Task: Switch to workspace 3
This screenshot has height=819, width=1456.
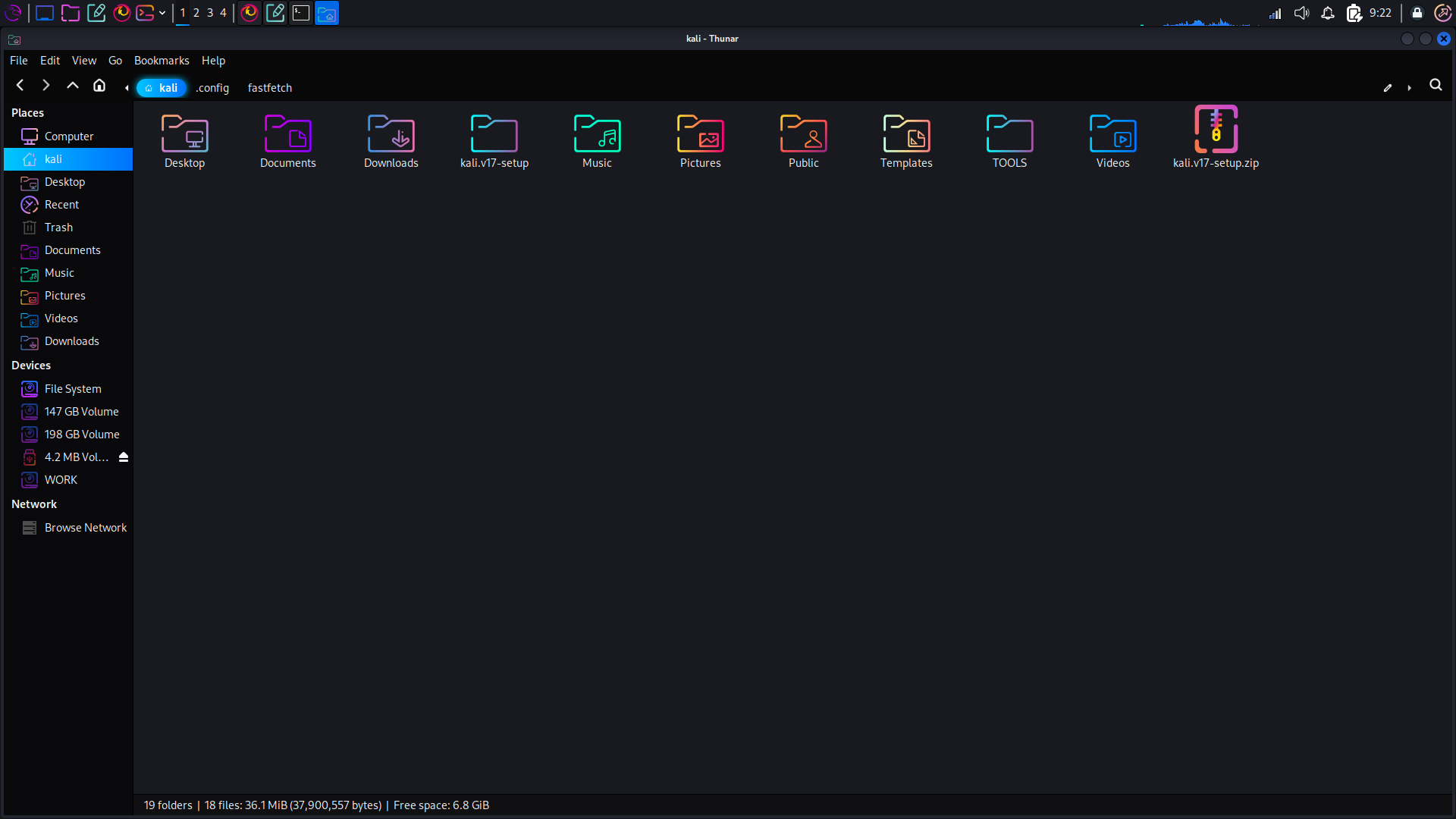Action: pos(210,13)
